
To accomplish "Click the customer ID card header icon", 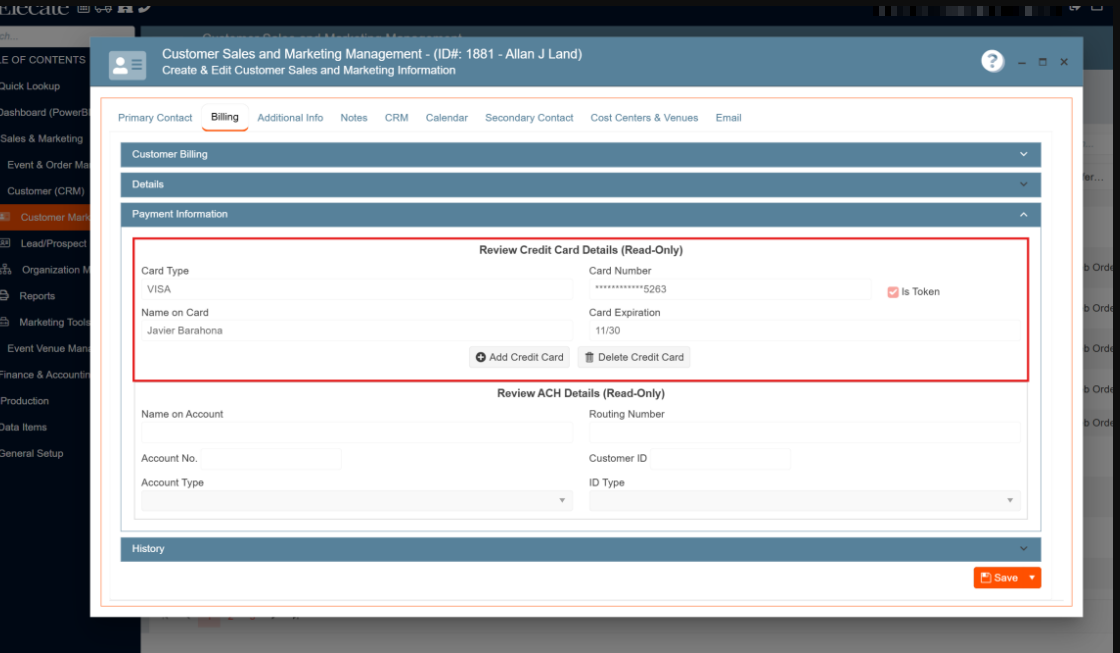I will pyautogui.click(x=127, y=65).
